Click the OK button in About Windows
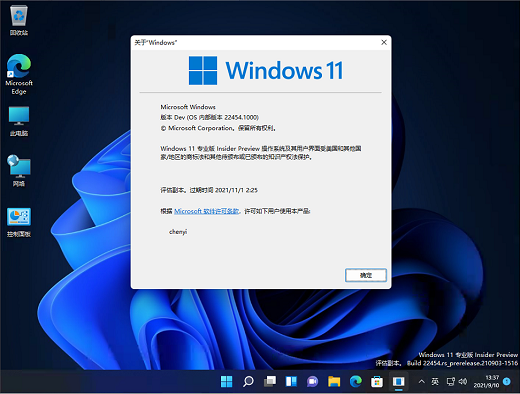 coord(366,275)
